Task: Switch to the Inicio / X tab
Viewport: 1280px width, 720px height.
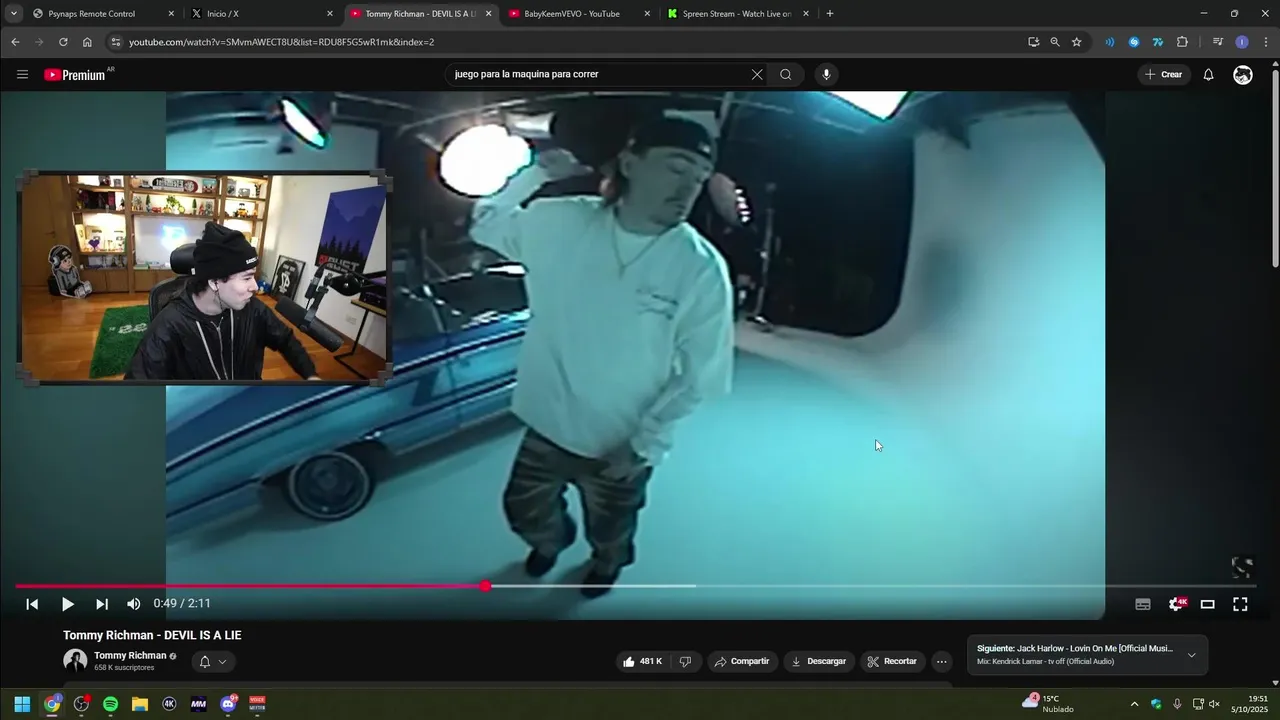Action: point(262,14)
